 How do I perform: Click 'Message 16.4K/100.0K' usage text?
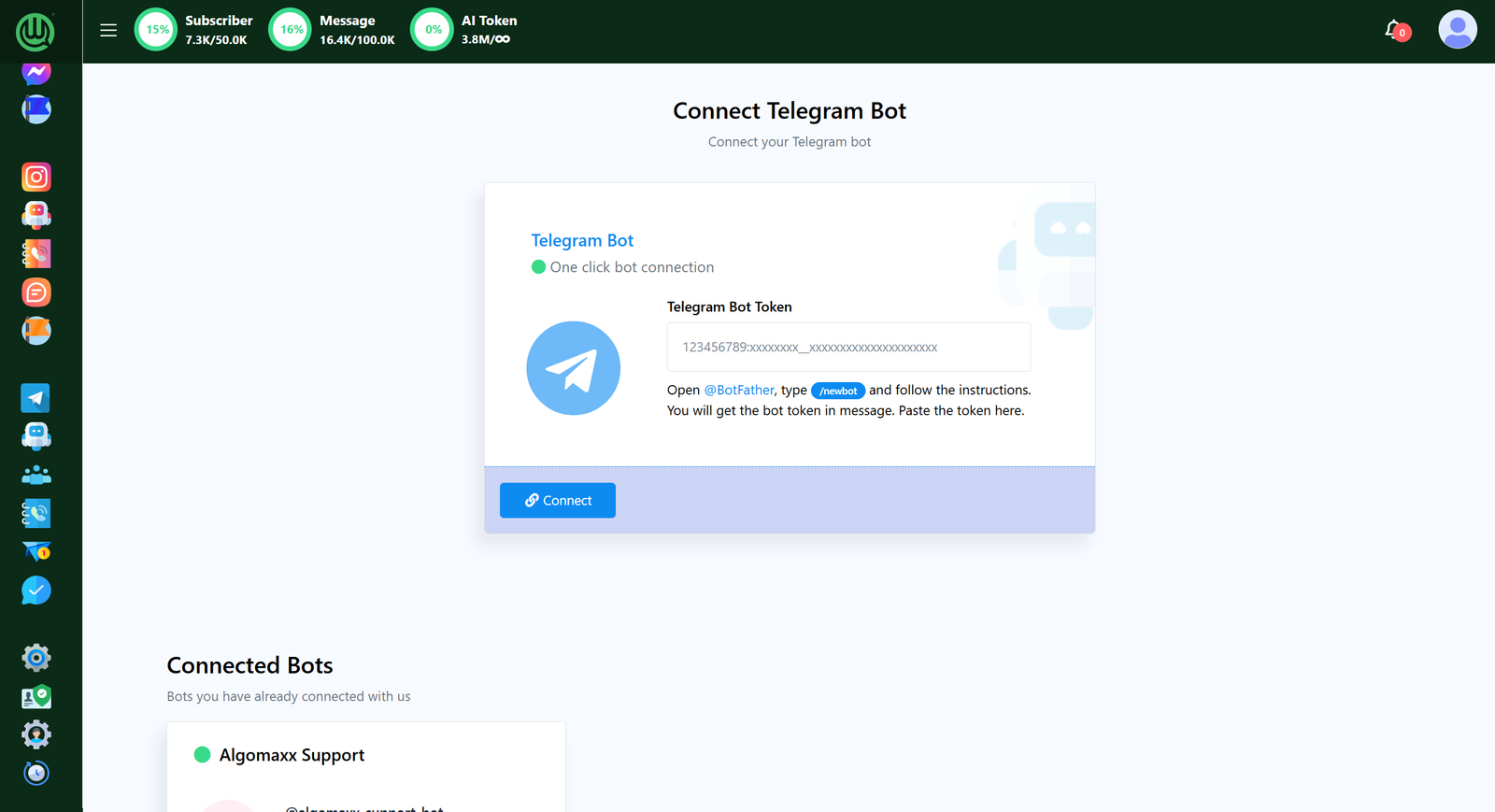point(357,30)
